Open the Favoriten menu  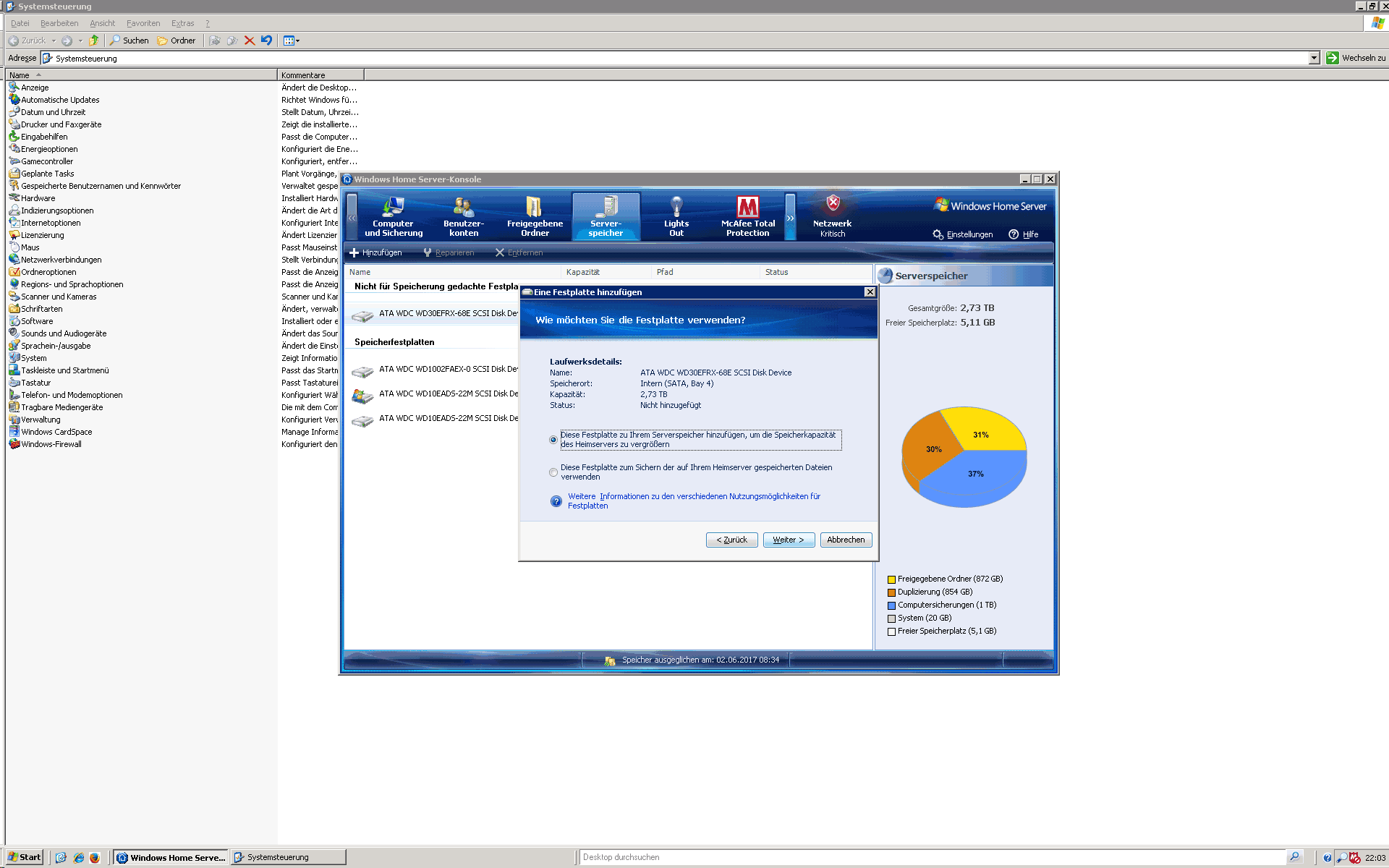point(143,23)
